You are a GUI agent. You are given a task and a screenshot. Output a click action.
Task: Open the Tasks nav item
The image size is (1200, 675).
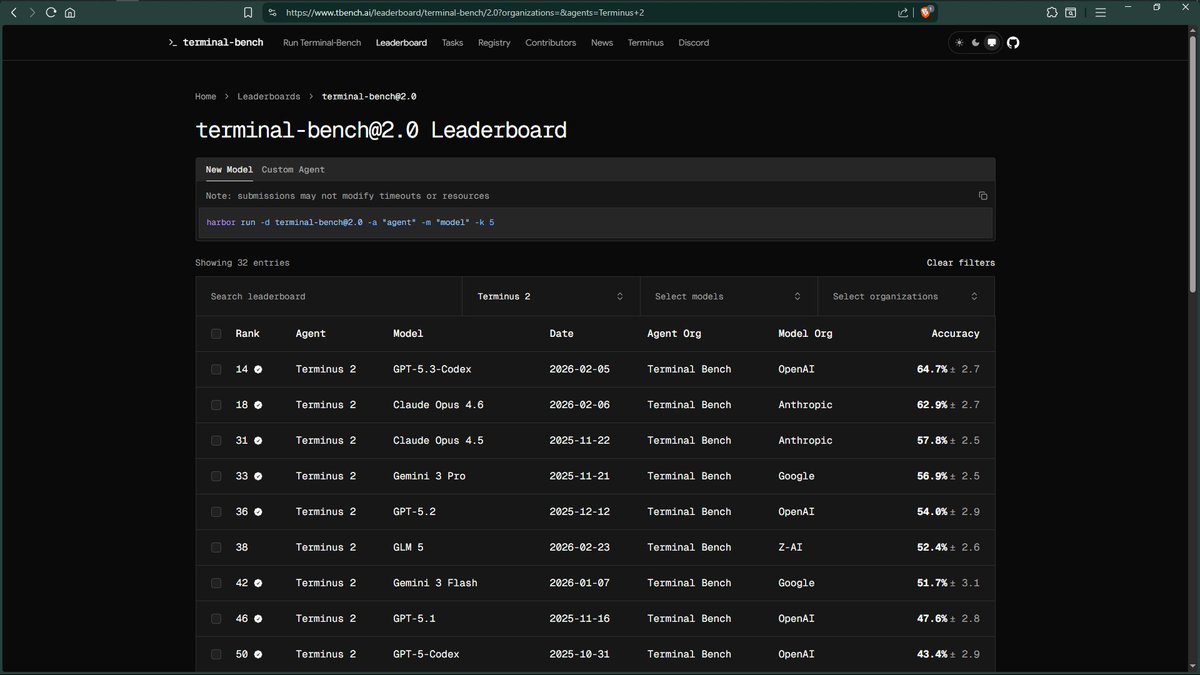(452, 43)
